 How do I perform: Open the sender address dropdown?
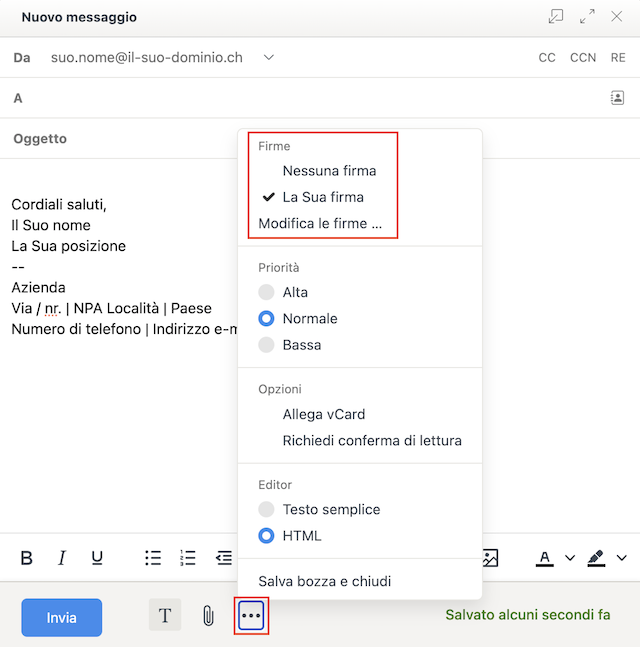269,57
